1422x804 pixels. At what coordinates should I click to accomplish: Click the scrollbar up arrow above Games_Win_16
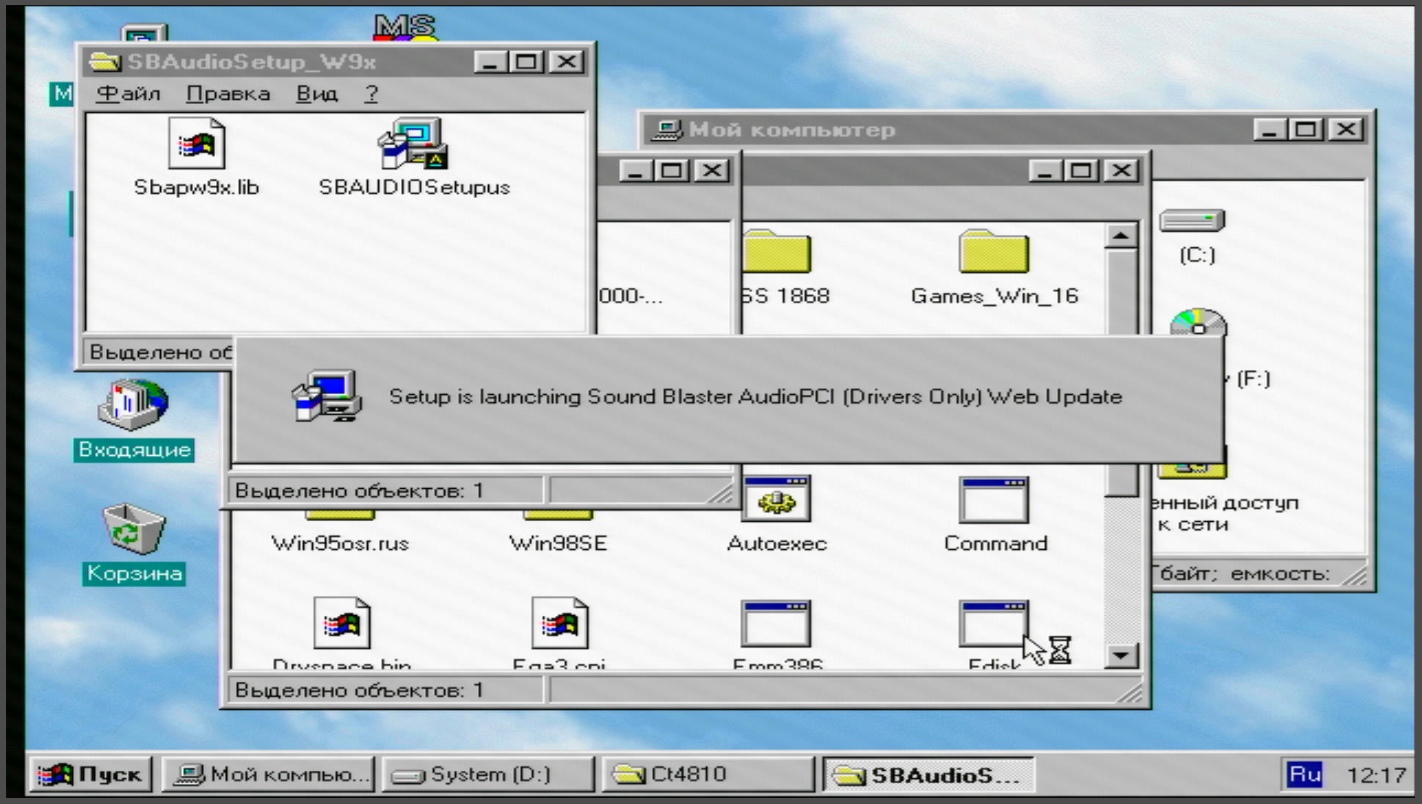pos(1123,236)
